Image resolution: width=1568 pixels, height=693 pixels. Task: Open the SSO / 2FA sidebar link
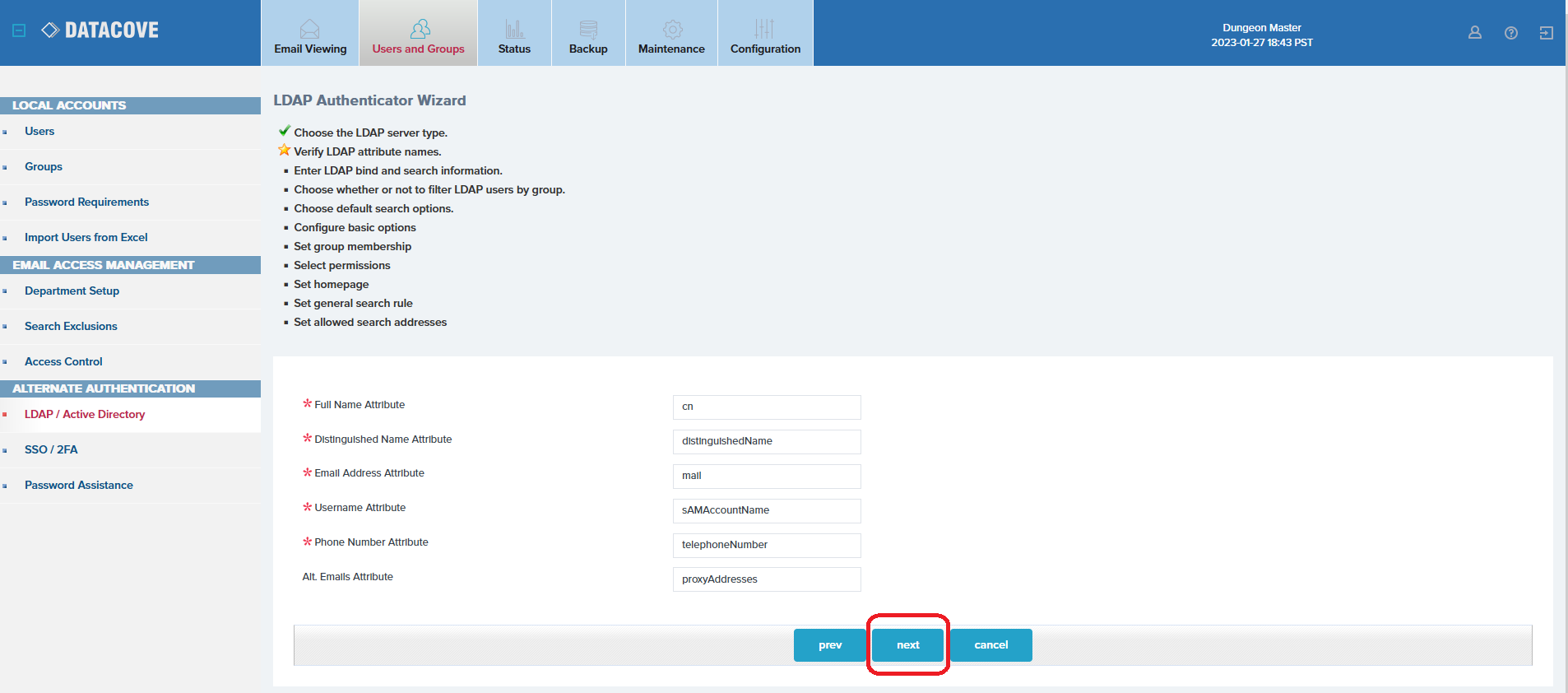(x=51, y=450)
